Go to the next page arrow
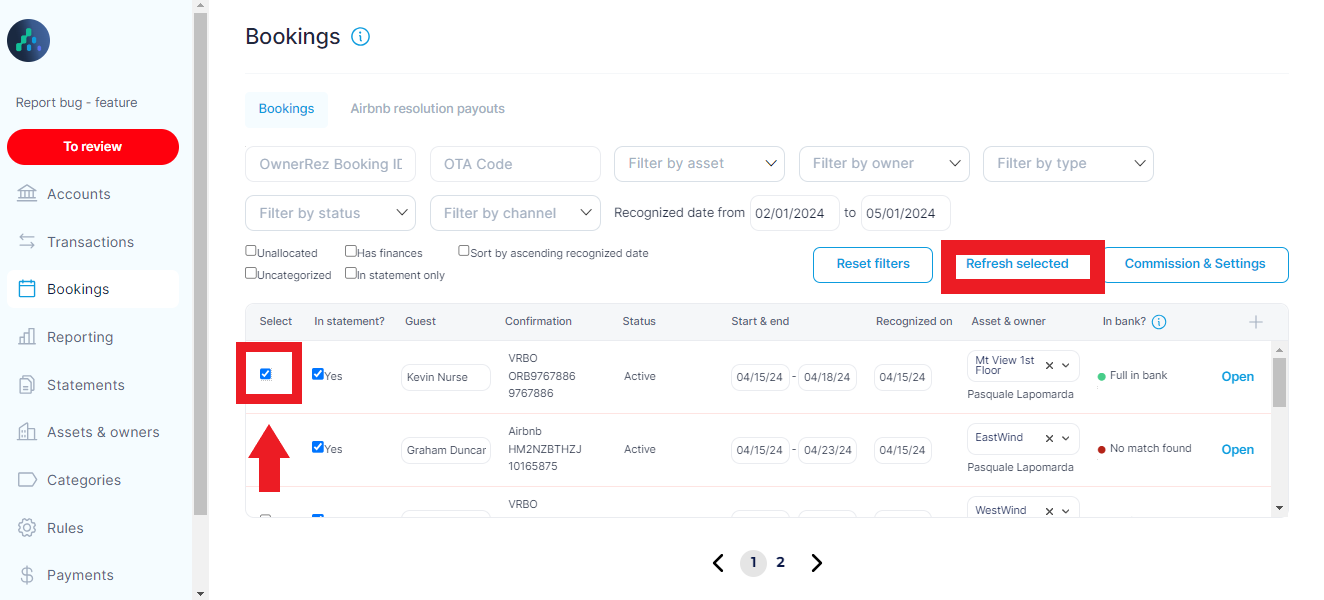Screen dimensions: 1324x600 coord(816,563)
